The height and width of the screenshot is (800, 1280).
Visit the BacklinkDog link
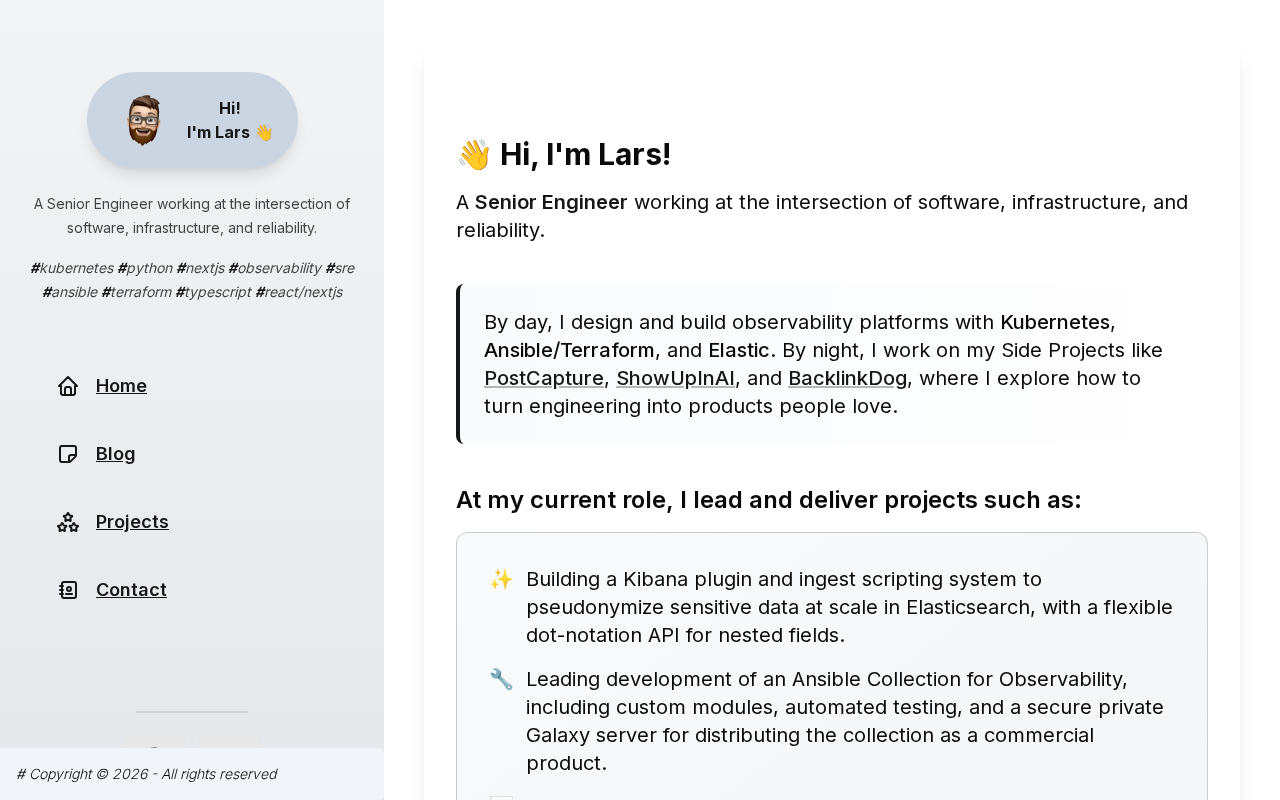point(847,378)
